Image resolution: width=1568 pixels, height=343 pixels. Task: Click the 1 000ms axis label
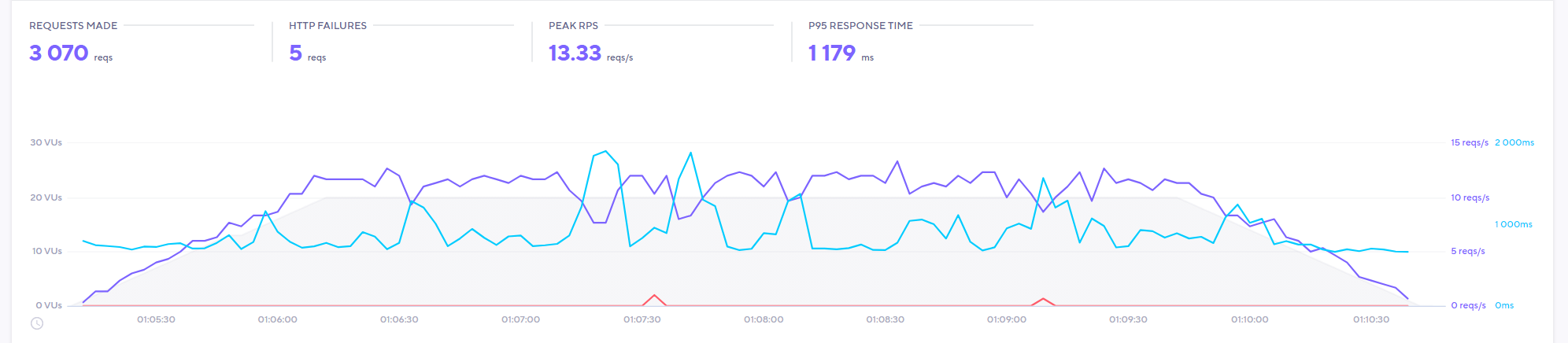(x=1514, y=224)
